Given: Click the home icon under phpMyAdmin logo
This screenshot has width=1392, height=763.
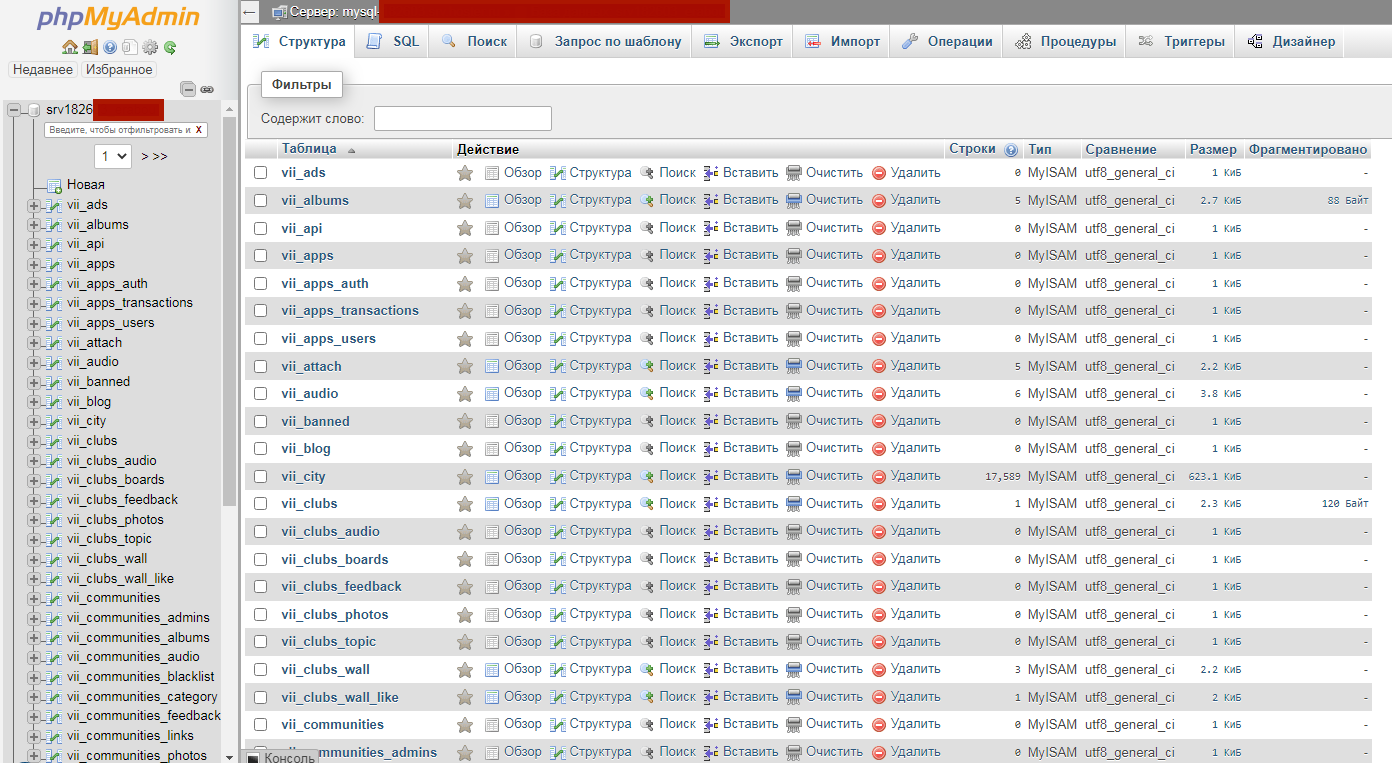Looking at the screenshot, I should [69, 47].
